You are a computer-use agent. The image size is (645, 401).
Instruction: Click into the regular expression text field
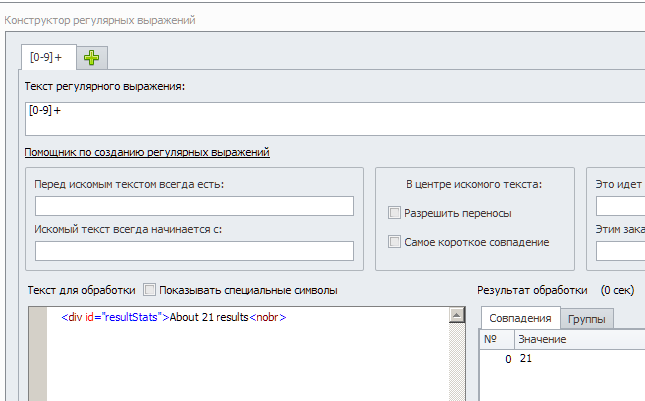click(x=330, y=118)
